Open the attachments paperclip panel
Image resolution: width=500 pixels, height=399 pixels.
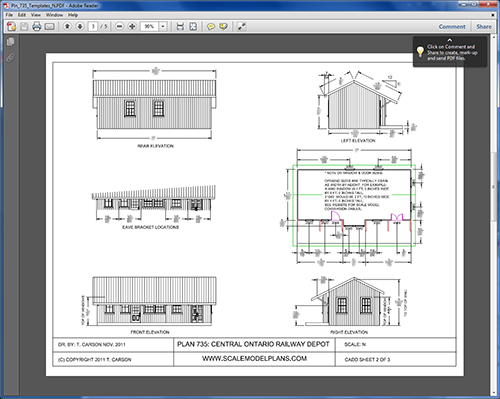tap(10, 58)
